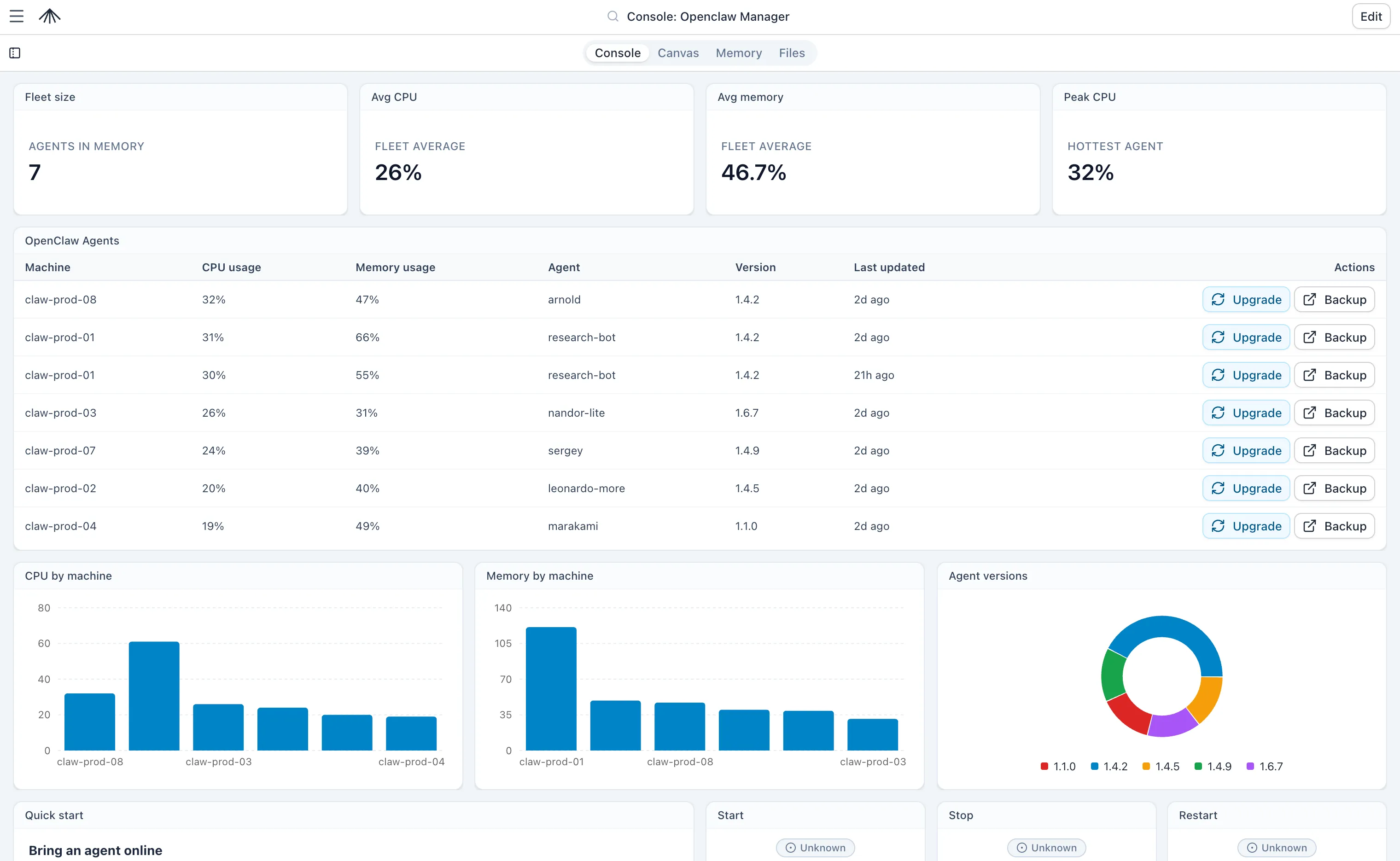Screen dimensions: 1400x861
Task: Click tallest bar in Memory by machine
Action: (551, 688)
